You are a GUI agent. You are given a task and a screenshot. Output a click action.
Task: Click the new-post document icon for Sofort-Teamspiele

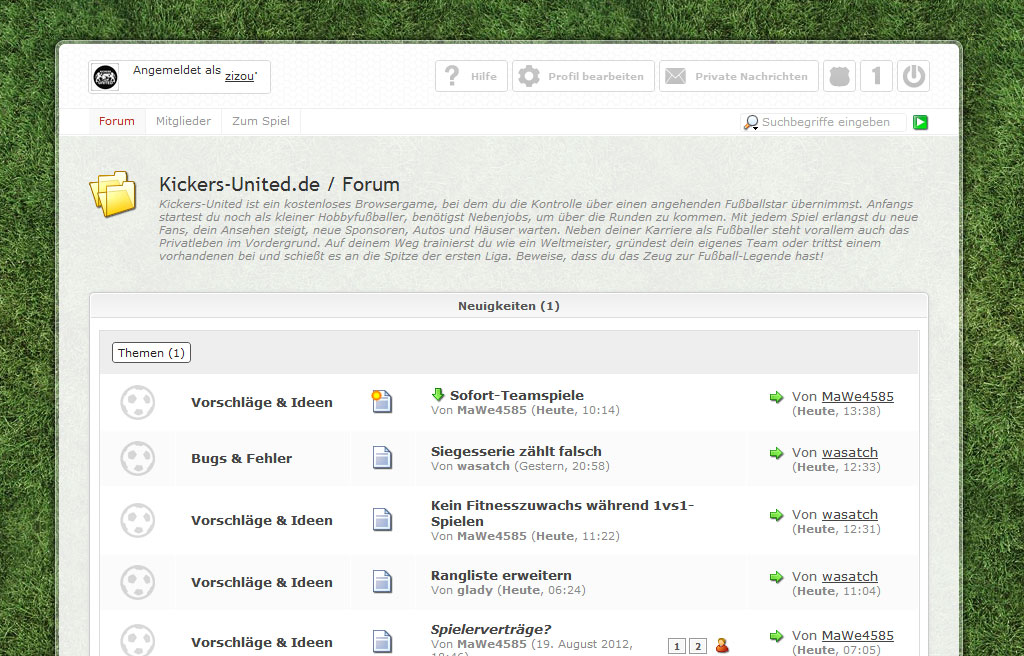tap(382, 401)
